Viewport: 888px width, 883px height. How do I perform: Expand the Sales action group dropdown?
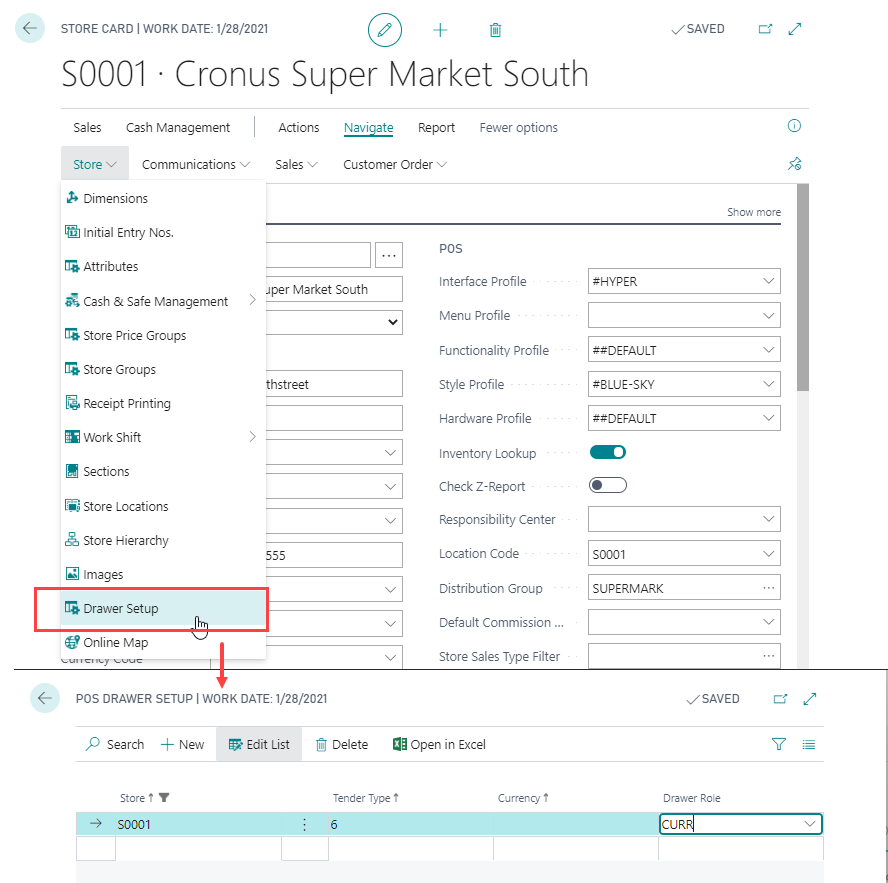[x=296, y=164]
